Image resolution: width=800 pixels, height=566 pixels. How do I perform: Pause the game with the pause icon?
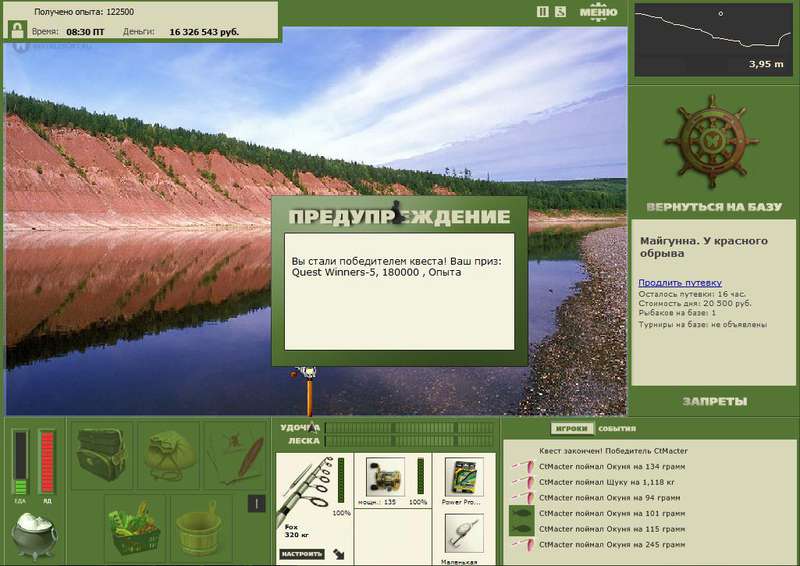coord(542,12)
